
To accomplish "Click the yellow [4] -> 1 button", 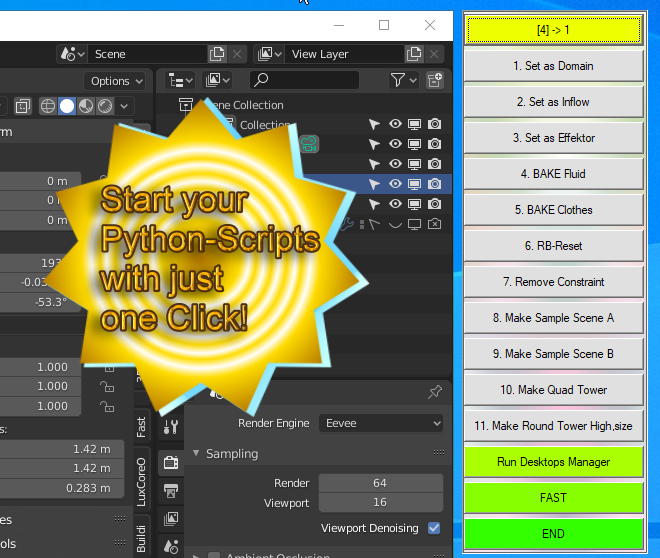I will [554, 30].
